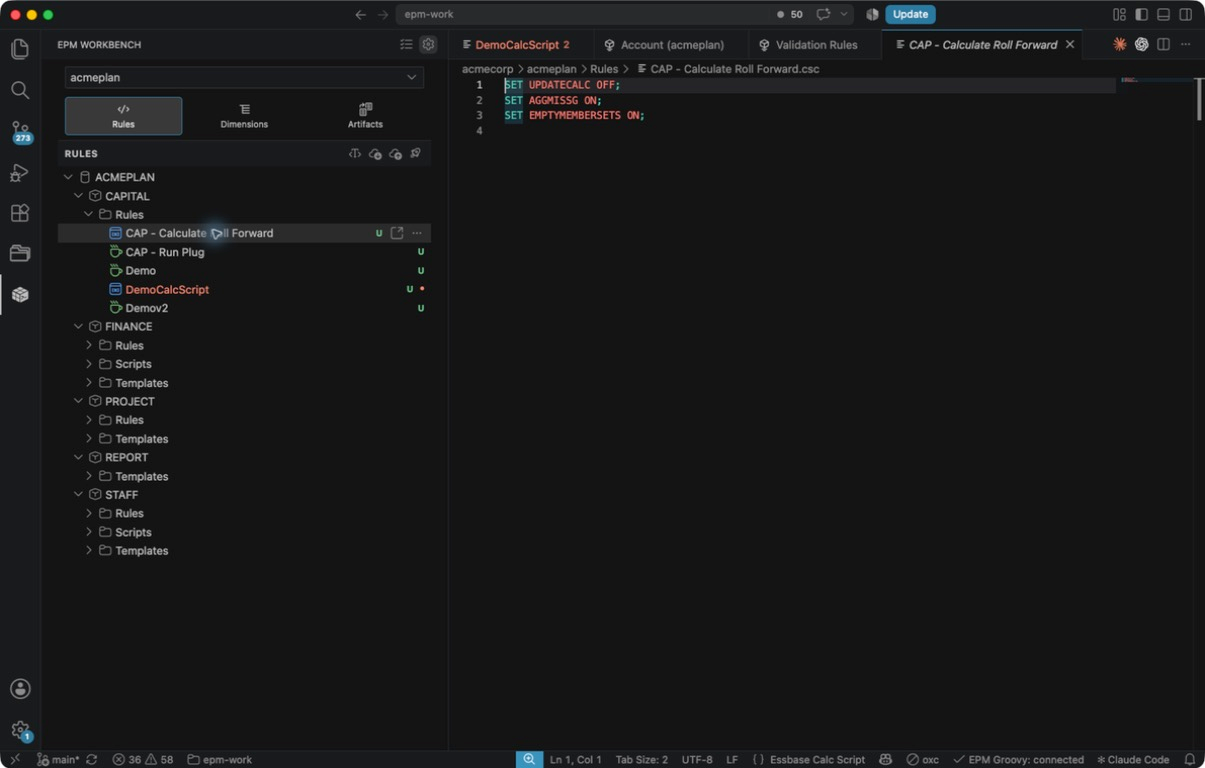Screen dimensions: 1205x768
Task: Go back using the title bar arrow
Action: click(x=361, y=15)
